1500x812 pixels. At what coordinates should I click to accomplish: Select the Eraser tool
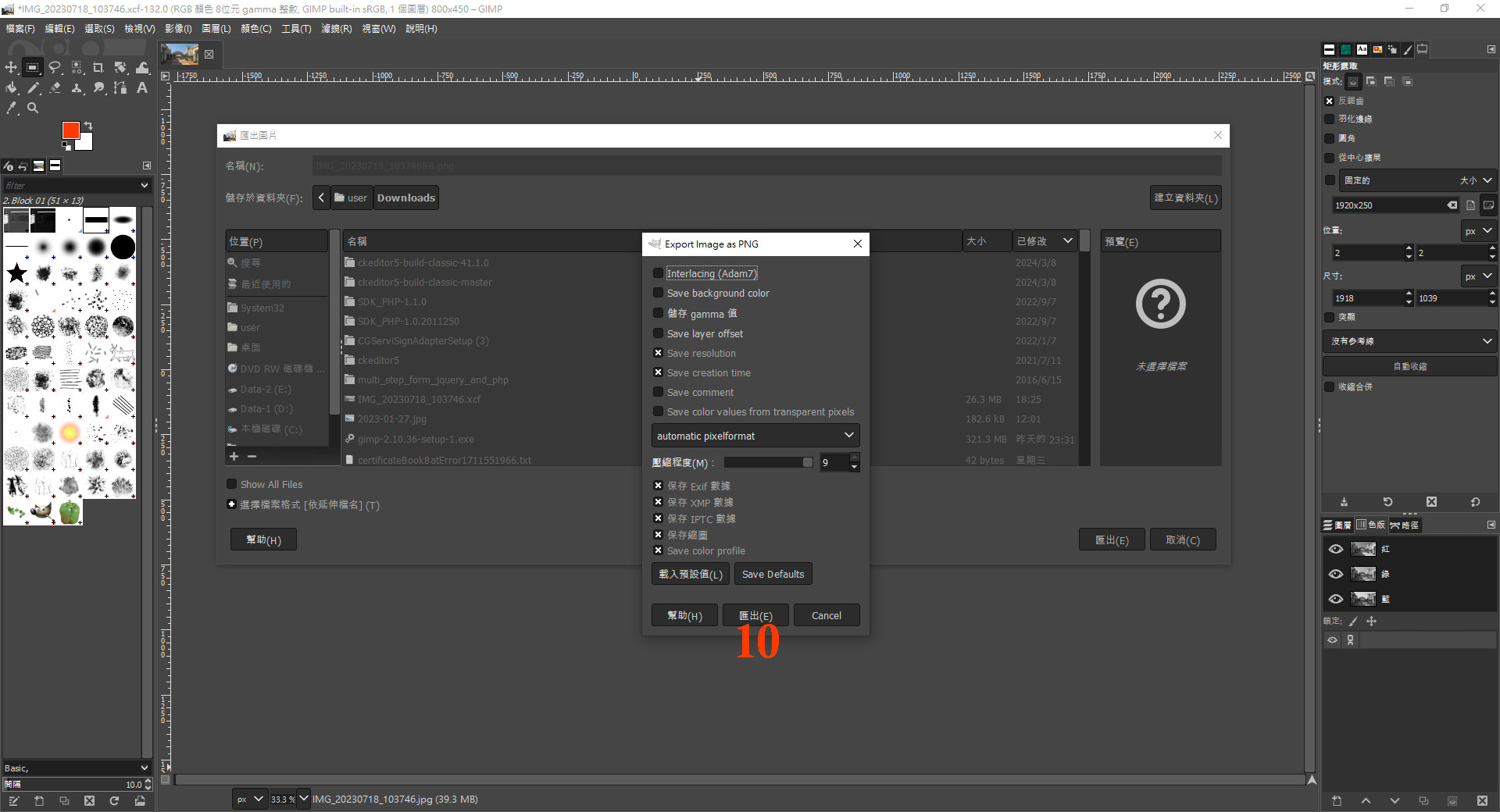[x=55, y=88]
